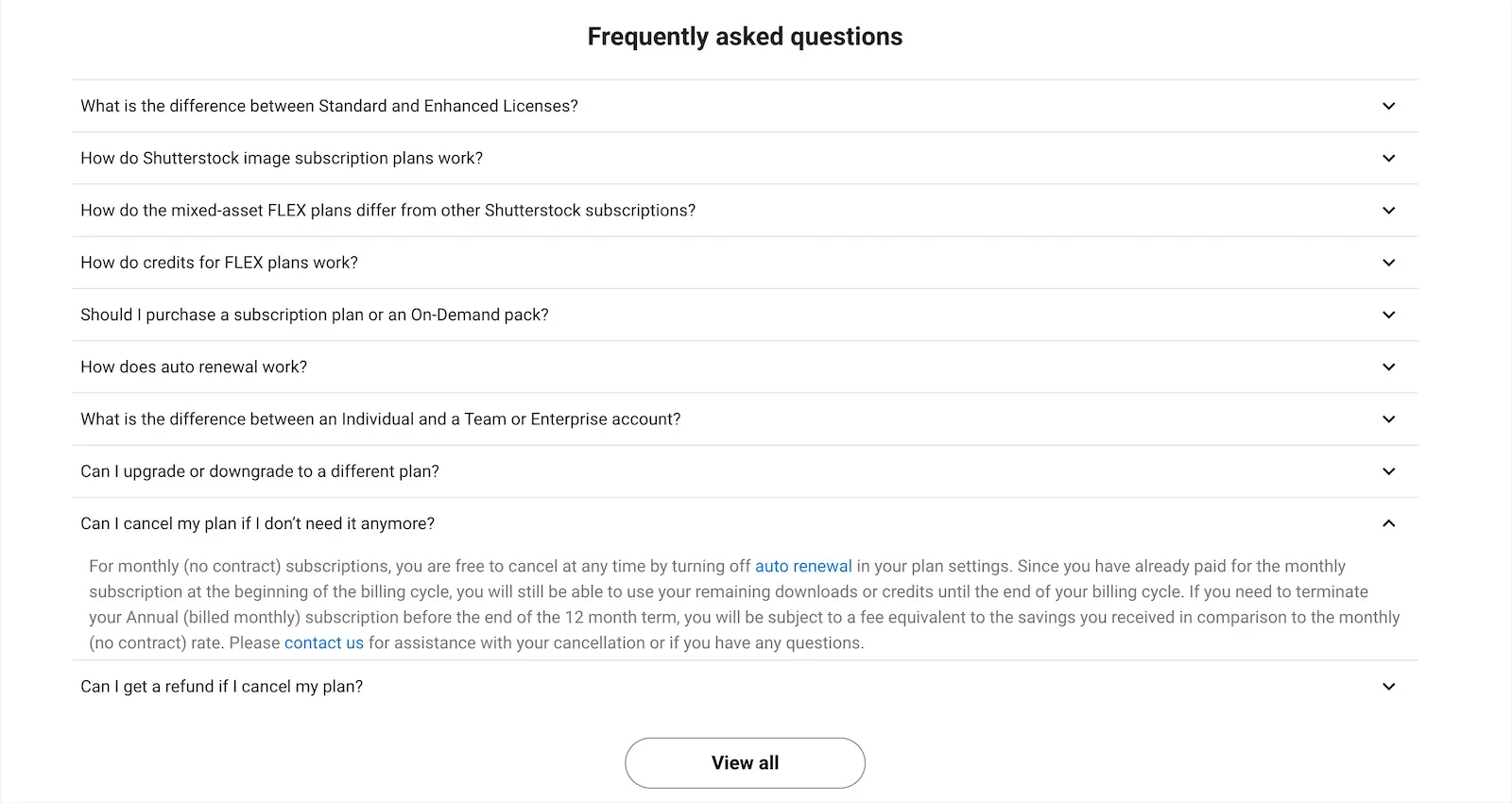Expand chevron for Individual vs Team account
1512x803 pixels.
(1388, 419)
